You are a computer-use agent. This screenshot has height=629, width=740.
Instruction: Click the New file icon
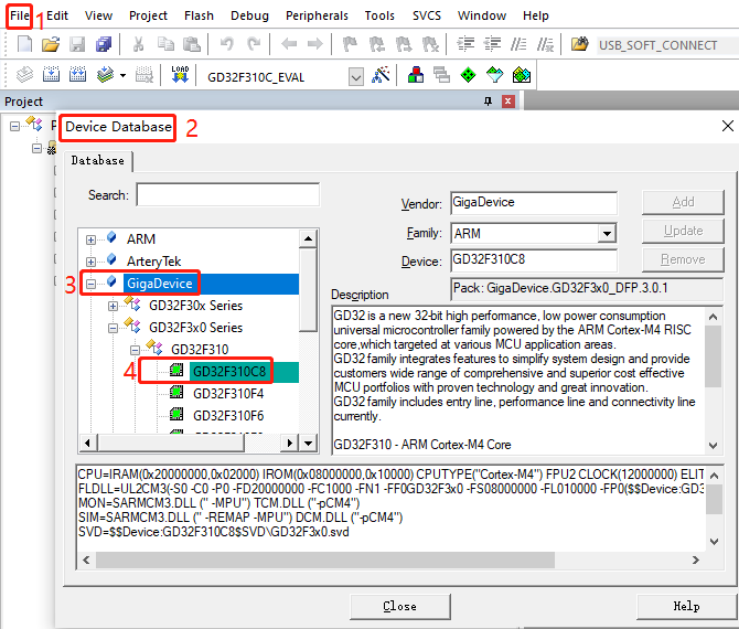[25, 45]
